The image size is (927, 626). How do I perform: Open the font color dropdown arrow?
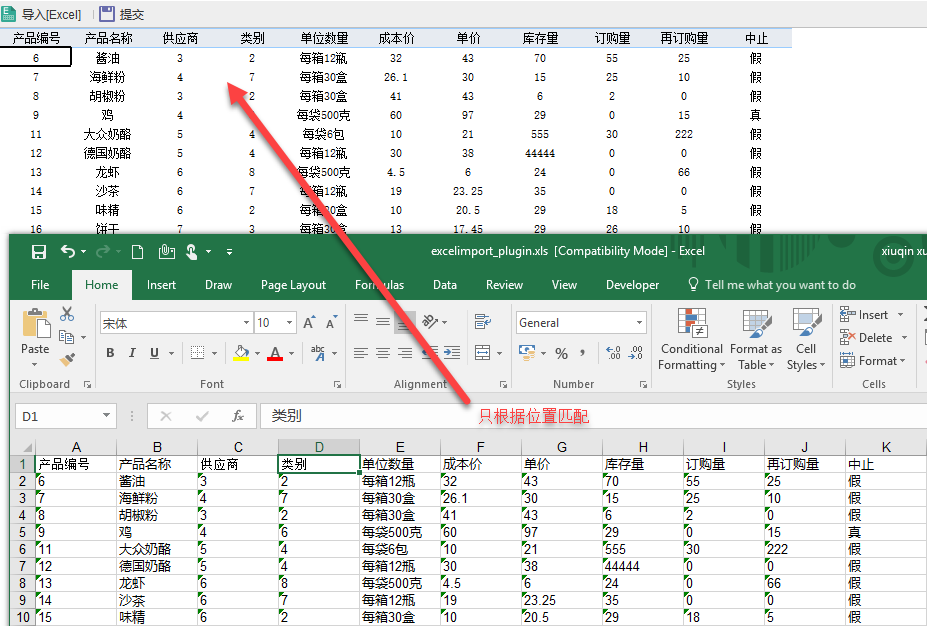291,353
